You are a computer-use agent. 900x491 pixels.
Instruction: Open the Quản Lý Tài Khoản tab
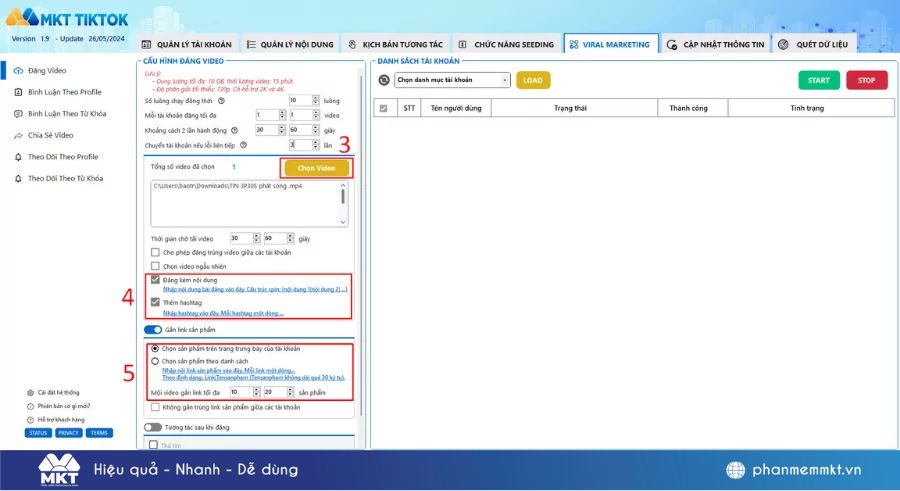click(187, 44)
